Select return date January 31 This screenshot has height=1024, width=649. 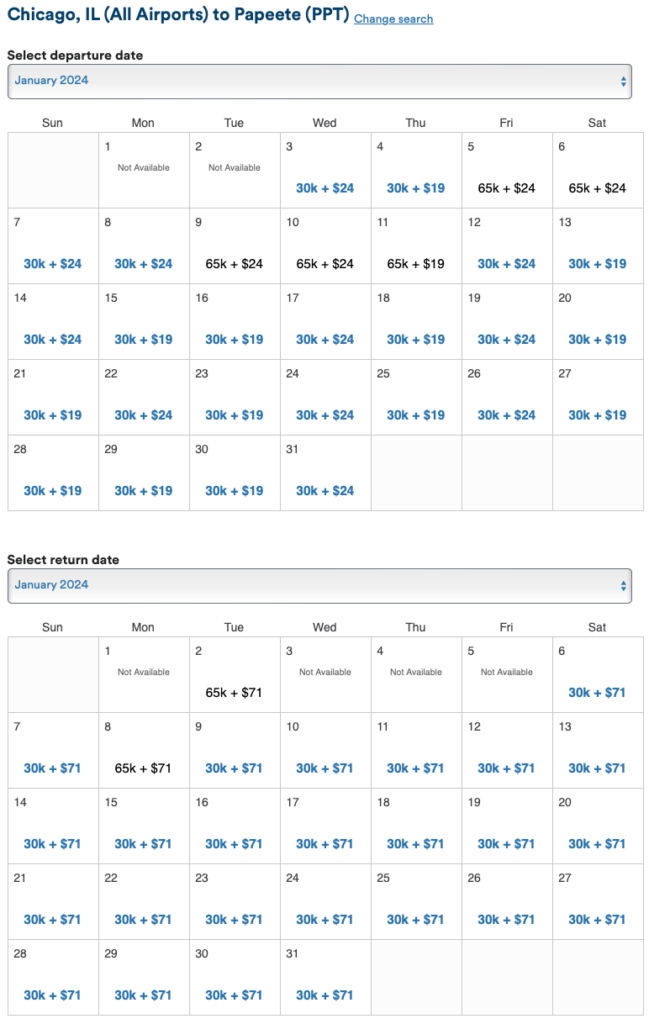pos(325,995)
